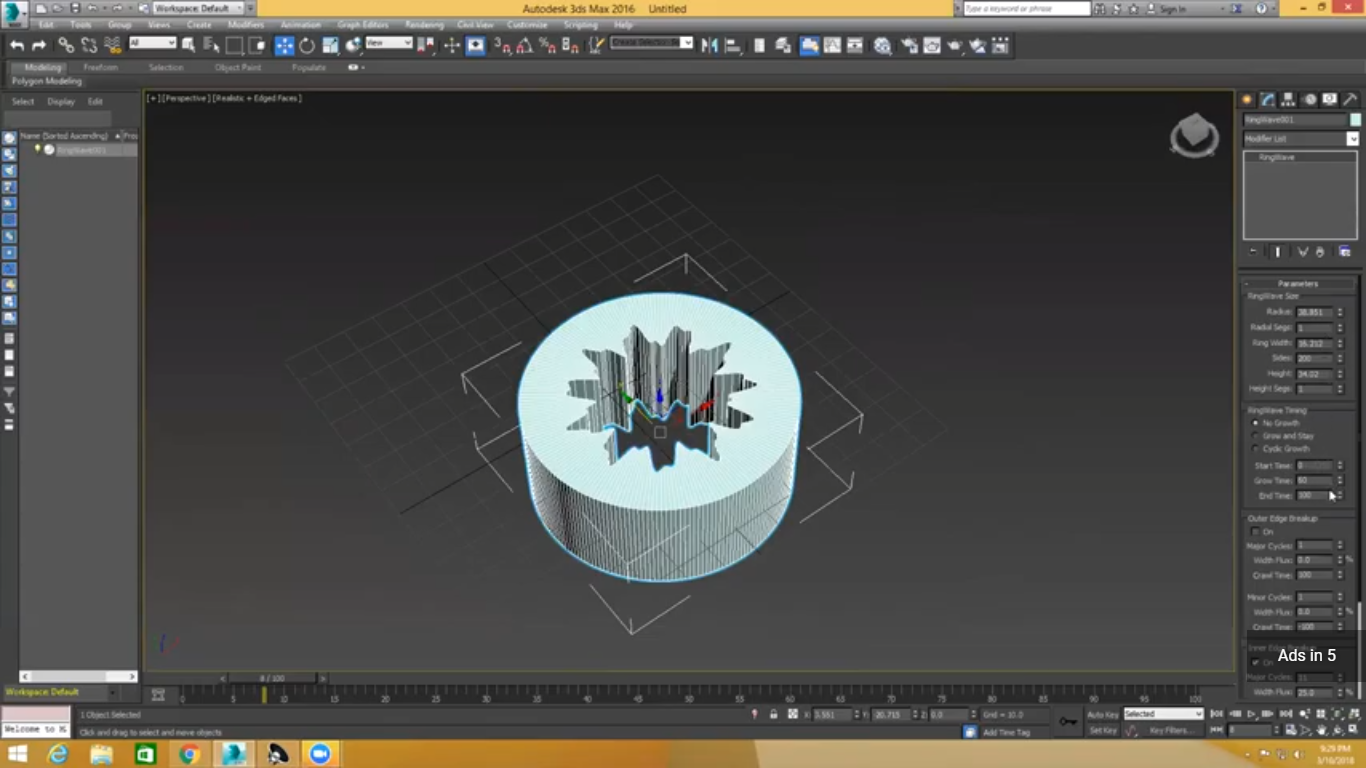The height and width of the screenshot is (768, 1366).
Task: Expand the Workspace: Default dropdown
Action: 198,8
